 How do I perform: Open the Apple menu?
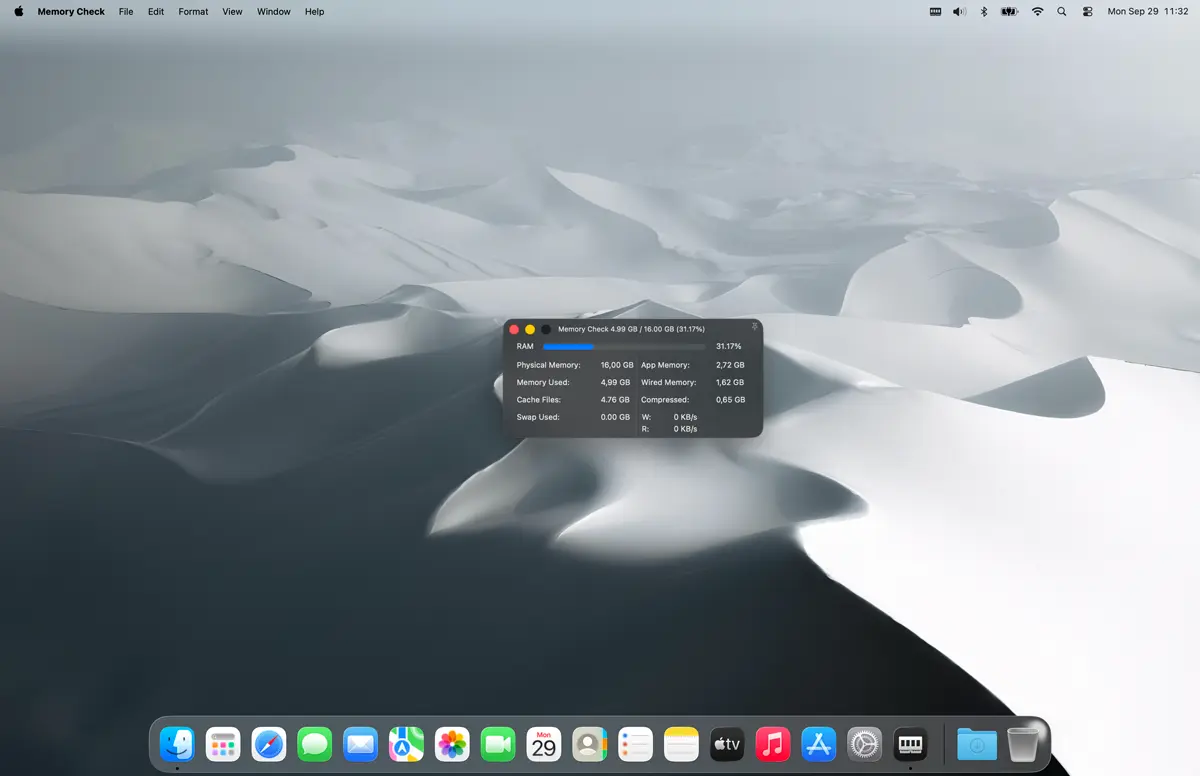pyautogui.click(x=19, y=12)
